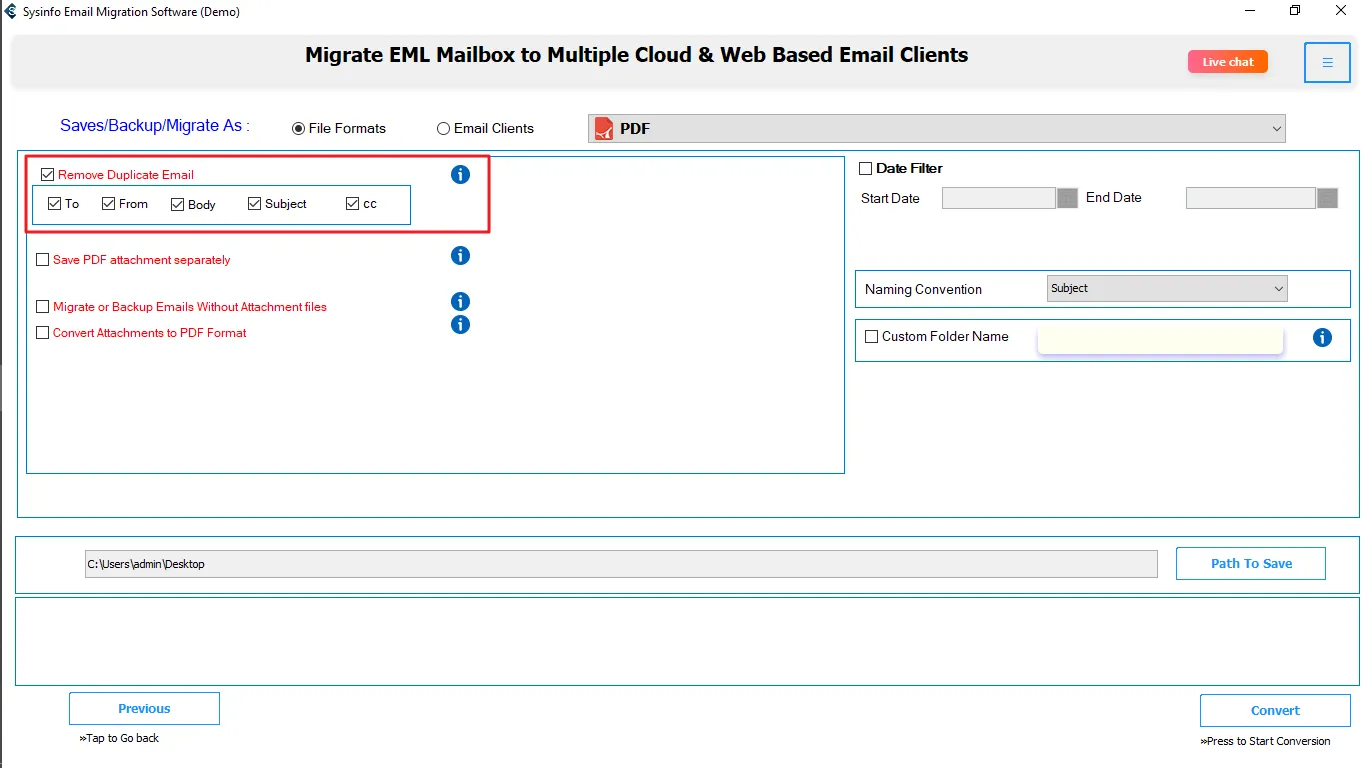Close the Sysinfo Email Migration window
Image resolution: width=1366 pixels, height=768 pixels.
click(1341, 11)
